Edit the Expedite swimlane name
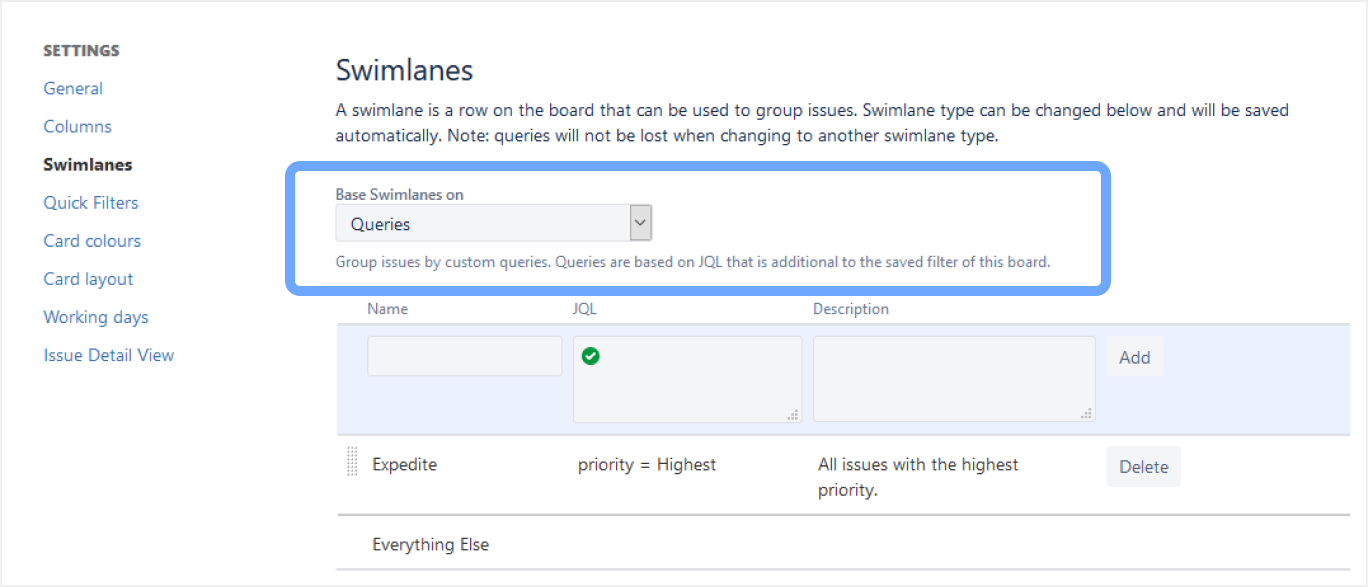Screen dimensions: 1368x587 tap(404, 465)
